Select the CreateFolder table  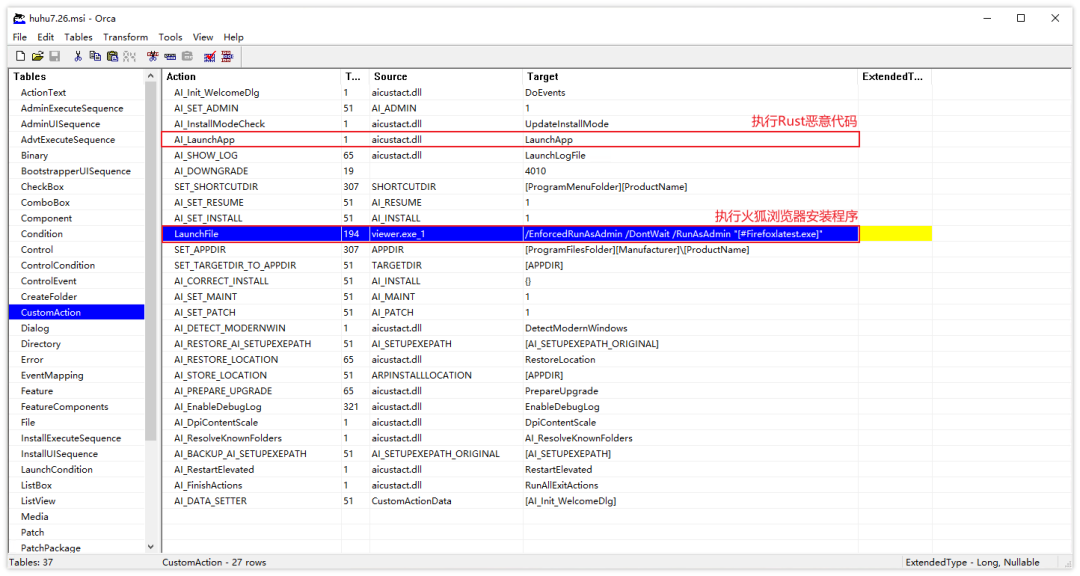point(48,297)
